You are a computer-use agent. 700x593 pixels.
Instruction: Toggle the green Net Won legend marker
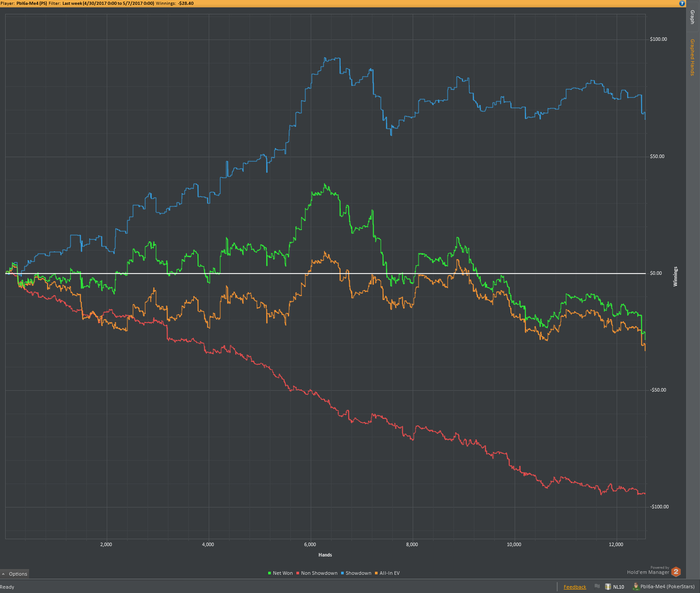(x=270, y=573)
